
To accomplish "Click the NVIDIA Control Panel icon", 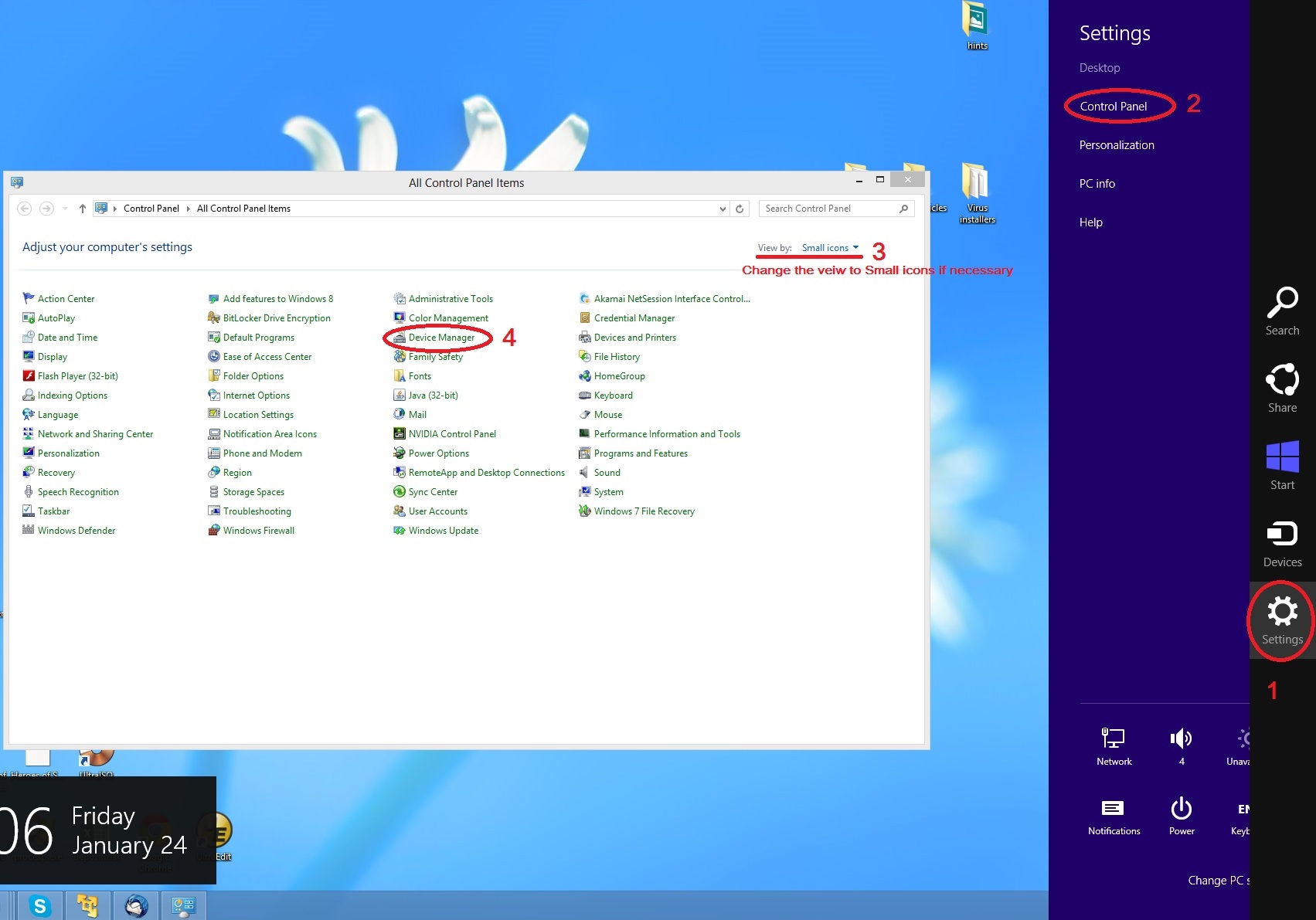I will [x=400, y=433].
